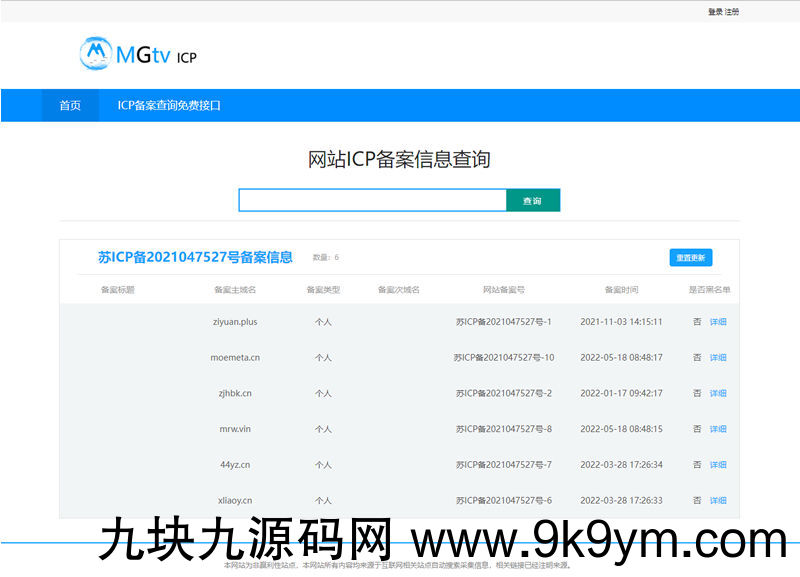Screen dimensions: 800x577
Task: Click the 苏ICP备2021047527号备案信息 heading
Action: point(195,257)
